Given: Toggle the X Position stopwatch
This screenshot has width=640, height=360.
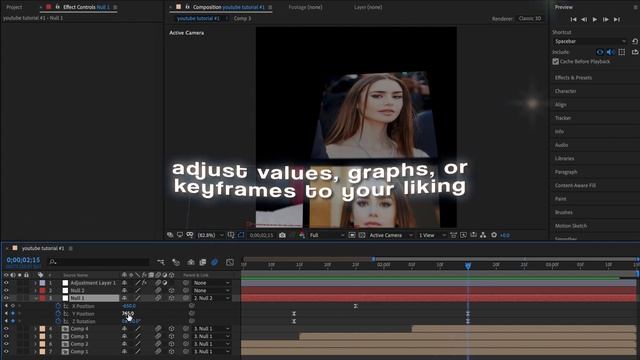Looking at the screenshot, I should click(58, 306).
